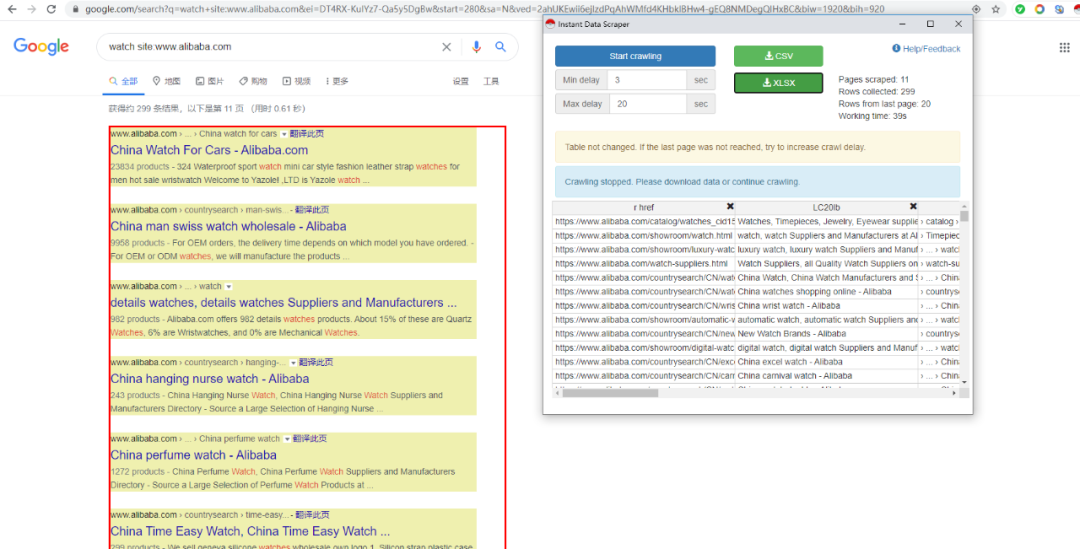Clear the Google search box with X
Viewport: 1080px width, 549px height.
446,47
